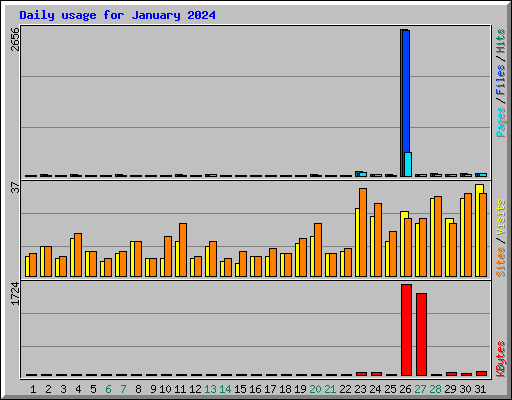Click the orange Sites legend label

click(x=501, y=262)
